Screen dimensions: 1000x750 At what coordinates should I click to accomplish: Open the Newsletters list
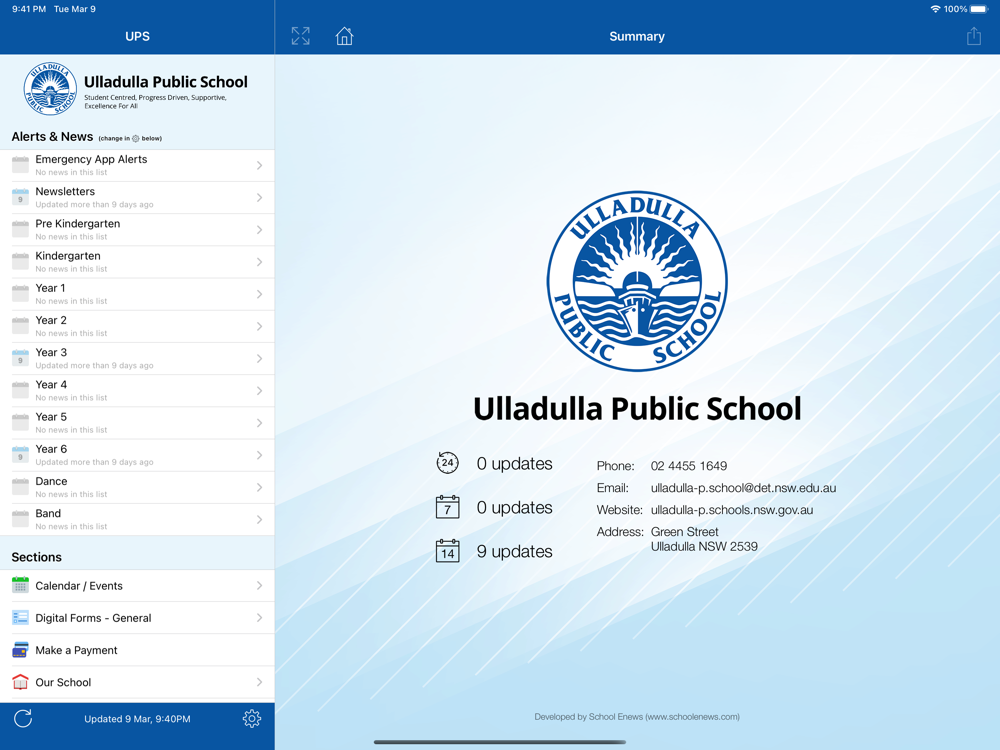coord(137,198)
